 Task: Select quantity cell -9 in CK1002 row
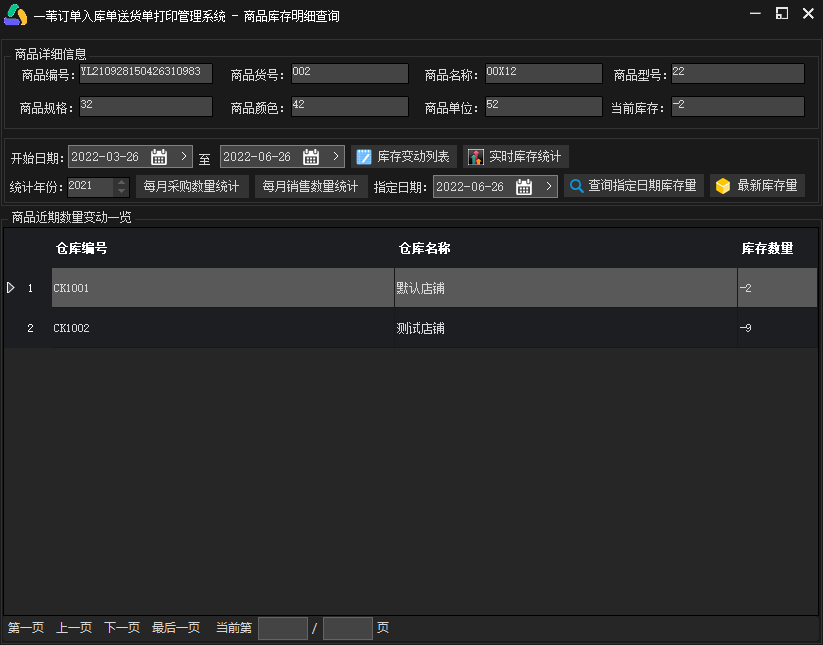click(x=777, y=328)
